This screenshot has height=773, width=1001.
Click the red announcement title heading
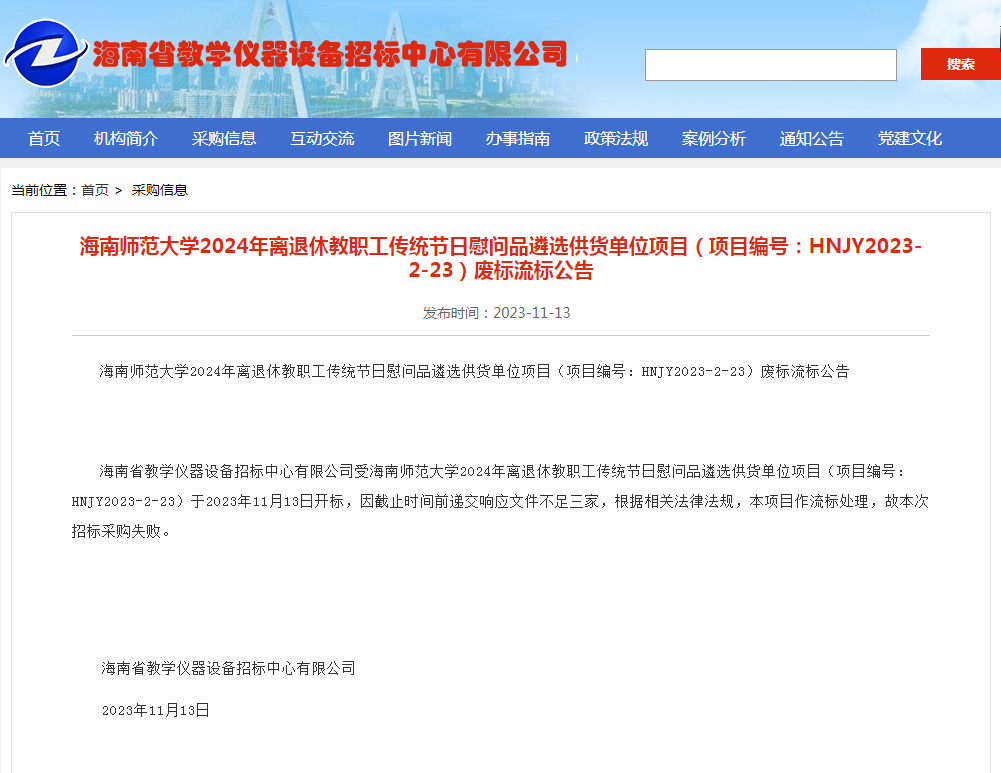pyautogui.click(x=500, y=258)
